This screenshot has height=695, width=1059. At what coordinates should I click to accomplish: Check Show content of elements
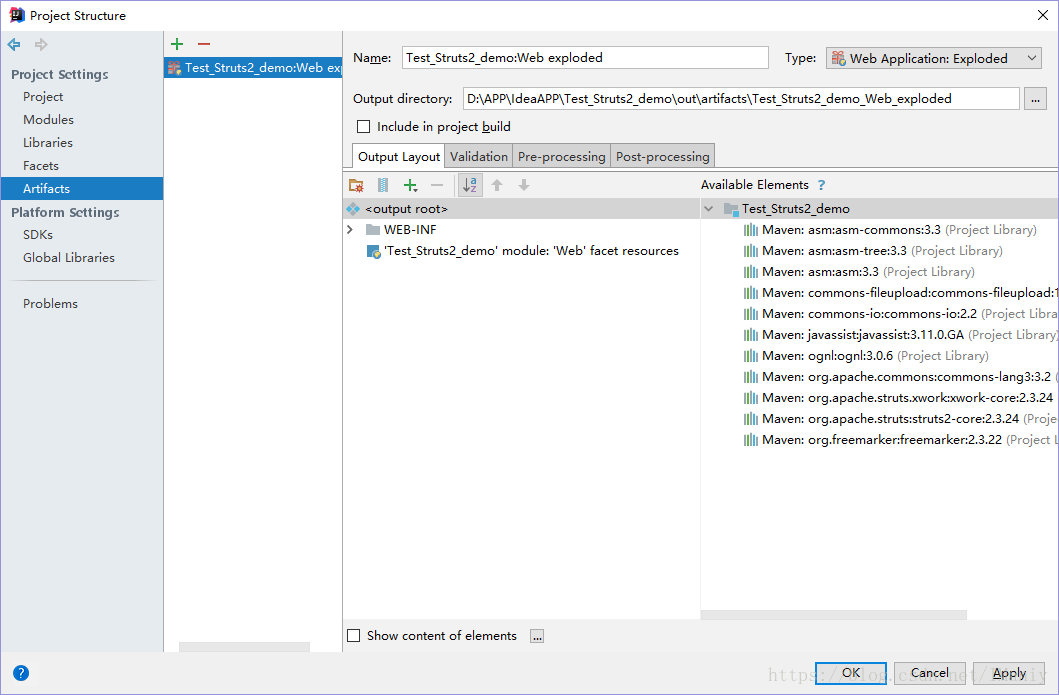(x=353, y=636)
